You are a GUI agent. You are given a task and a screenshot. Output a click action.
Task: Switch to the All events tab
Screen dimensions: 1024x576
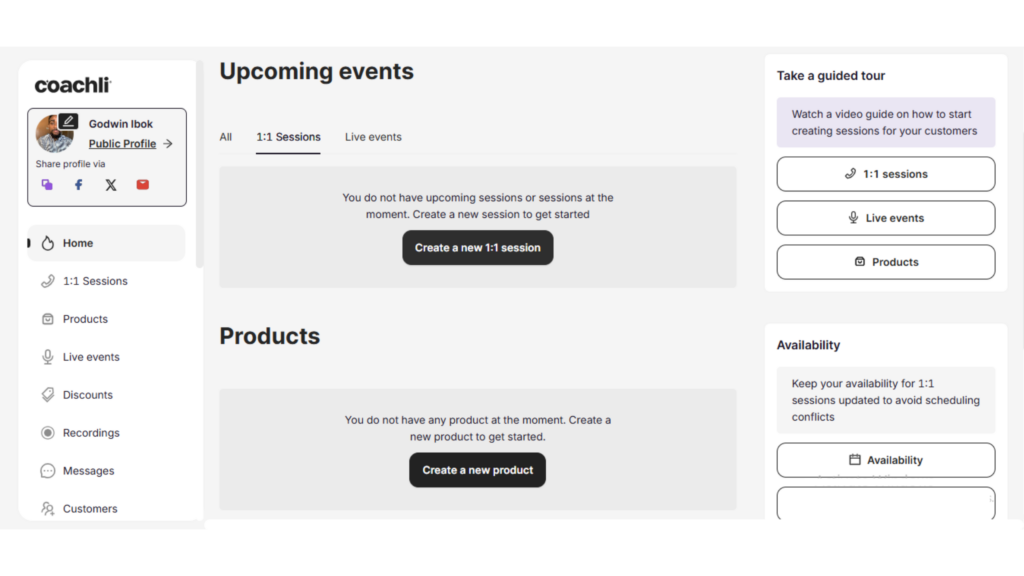click(225, 137)
